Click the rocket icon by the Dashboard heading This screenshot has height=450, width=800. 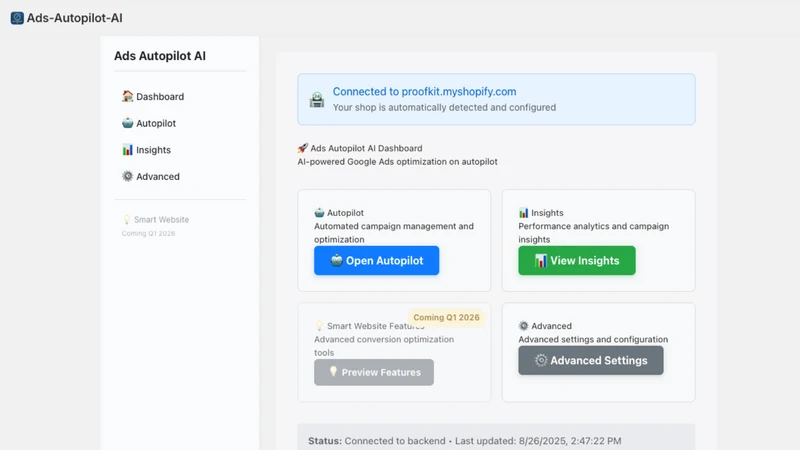[303, 148]
